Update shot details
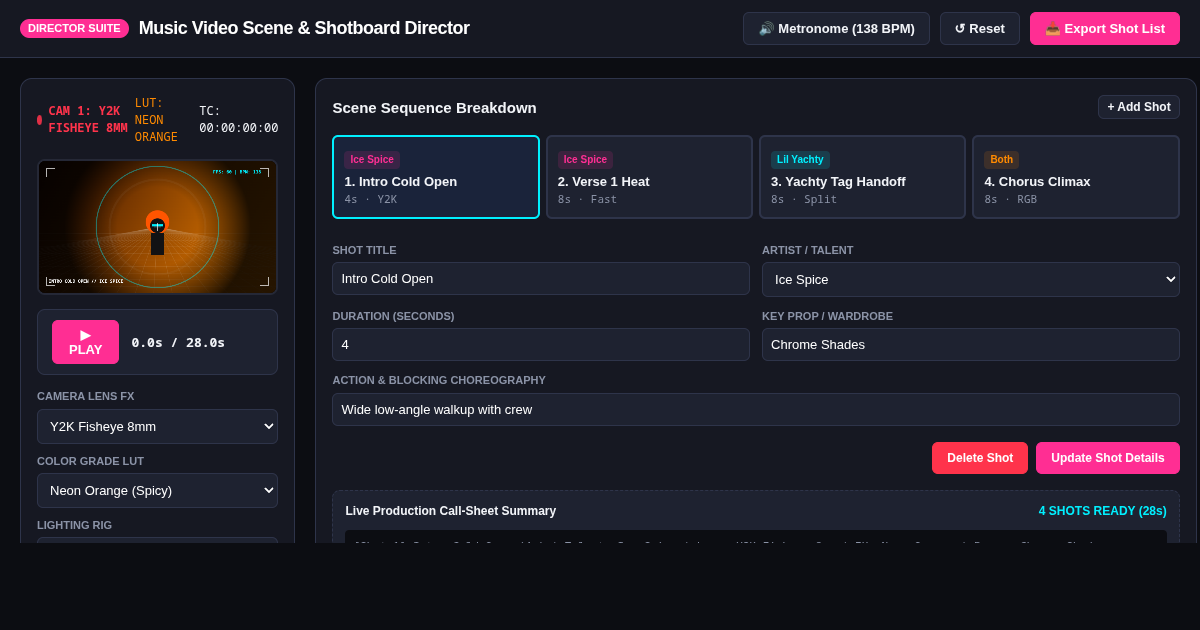Image resolution: width=1200 pixels, height=630 pixels. (1108, 458)
